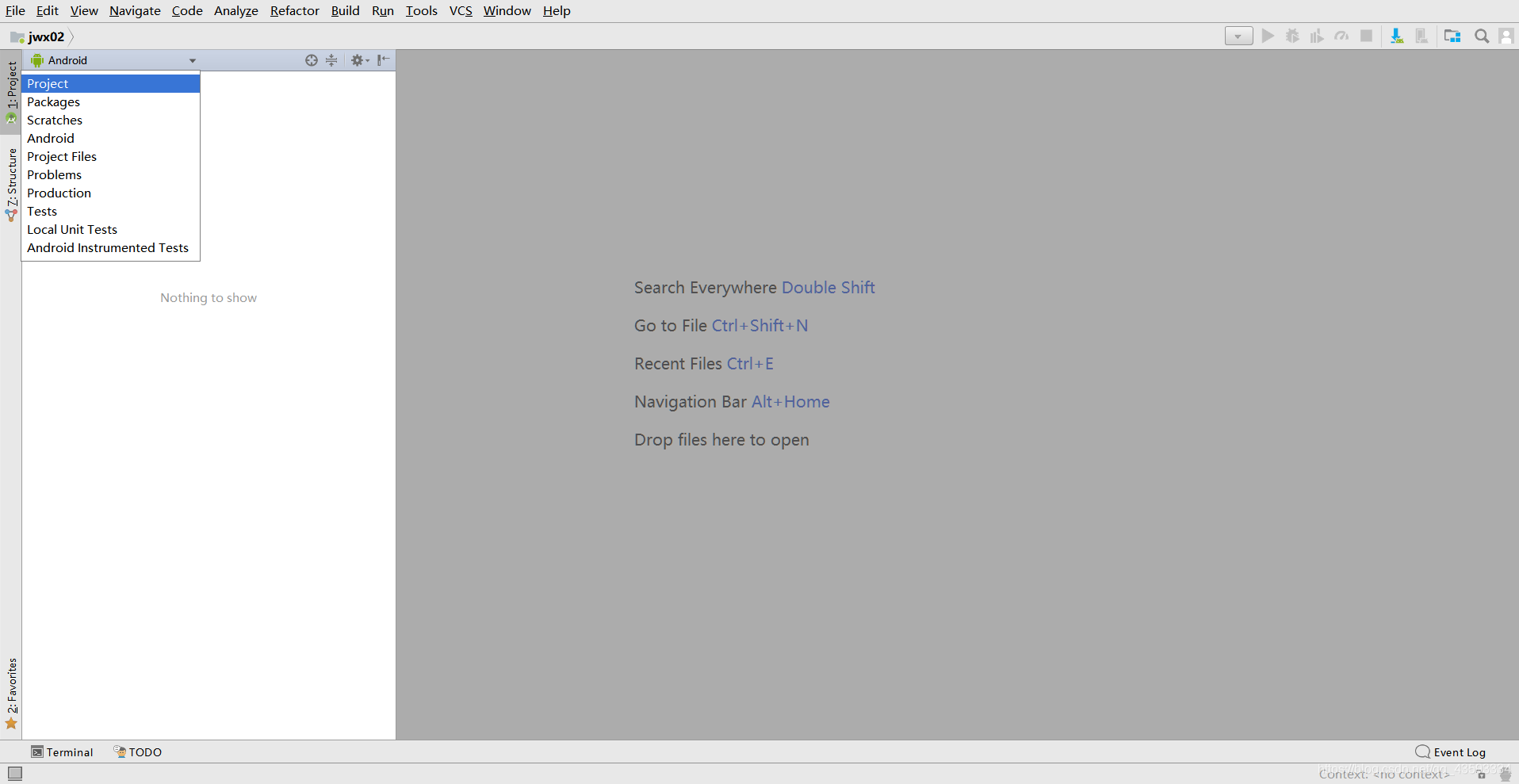Open the Edit menu

coord(48,10)
